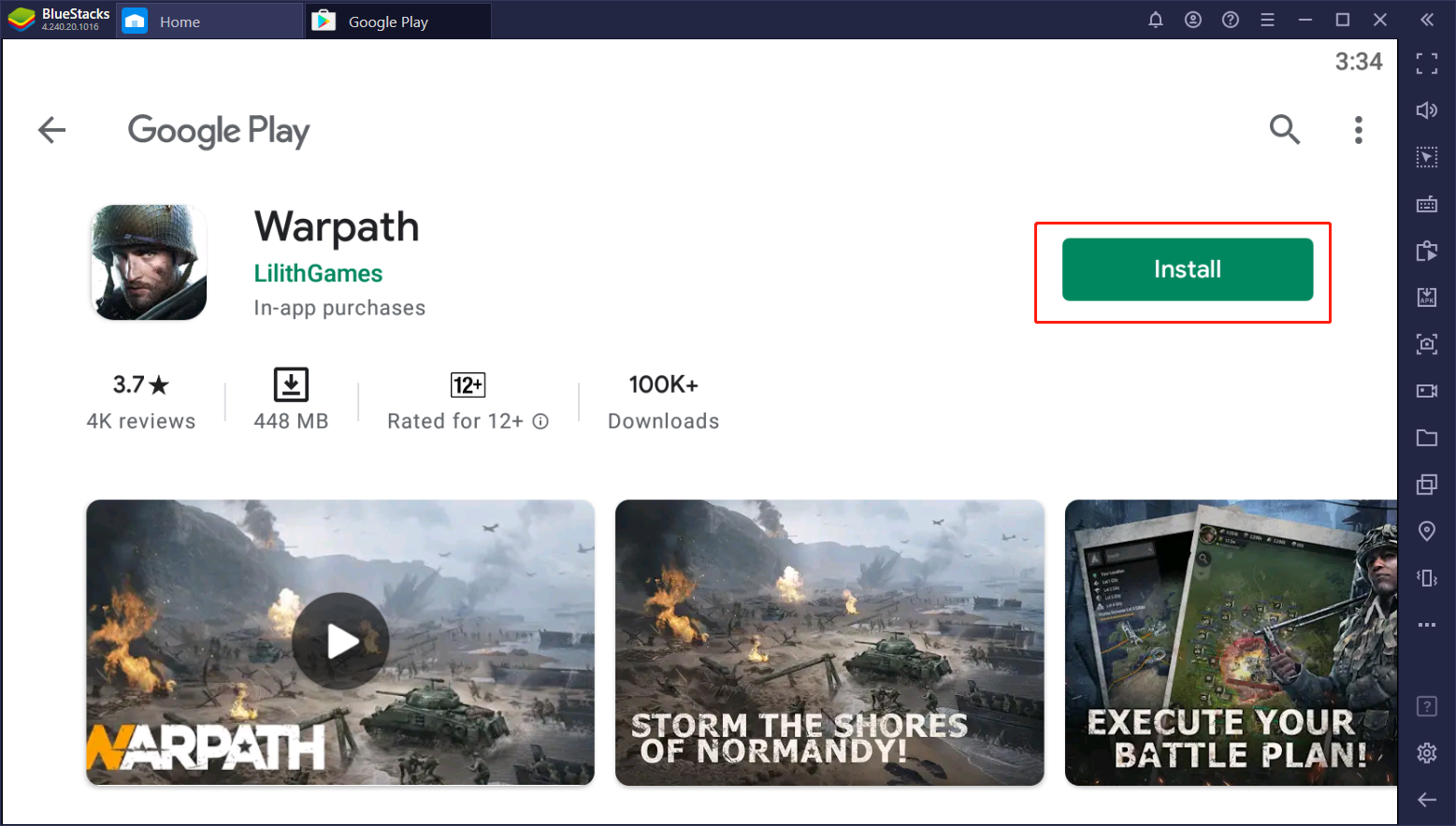Open BlueStacks account profile
1456x826 pixels.
pyautogui.click(x=1193, y=20)
